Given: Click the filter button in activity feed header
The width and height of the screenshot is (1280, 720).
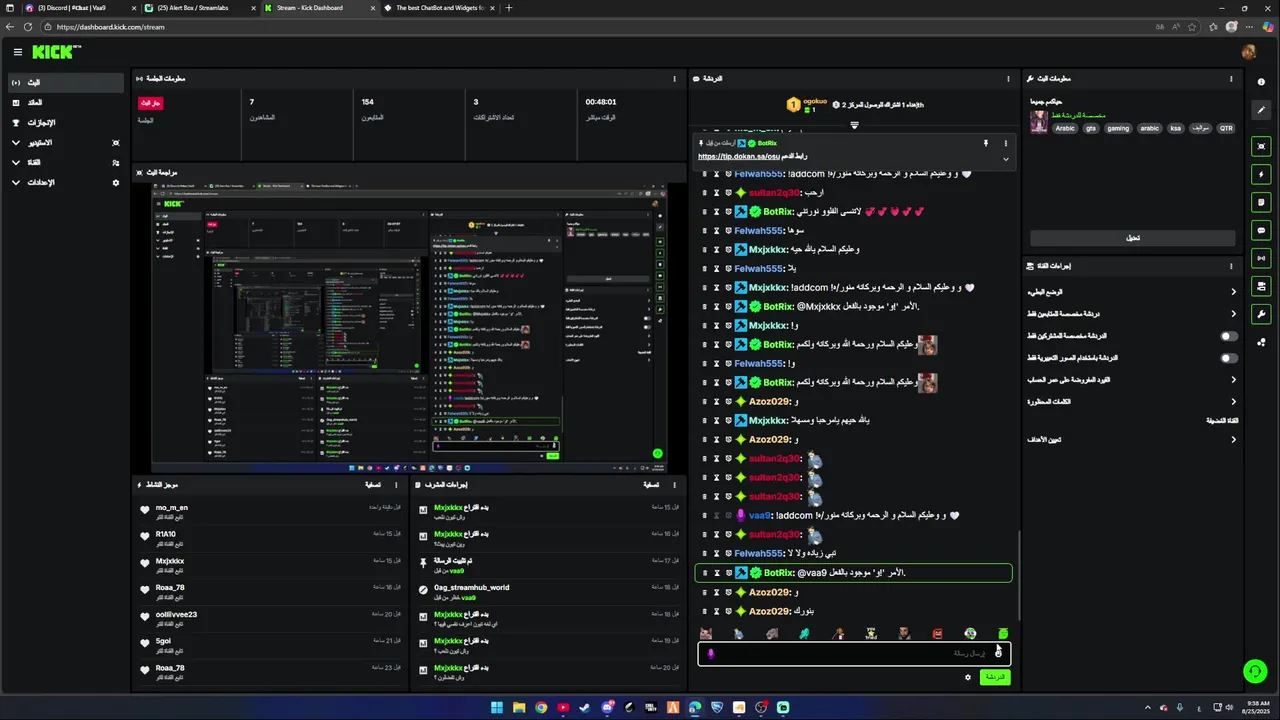Looking at the screenshot, I should click(x=372, y=485).
